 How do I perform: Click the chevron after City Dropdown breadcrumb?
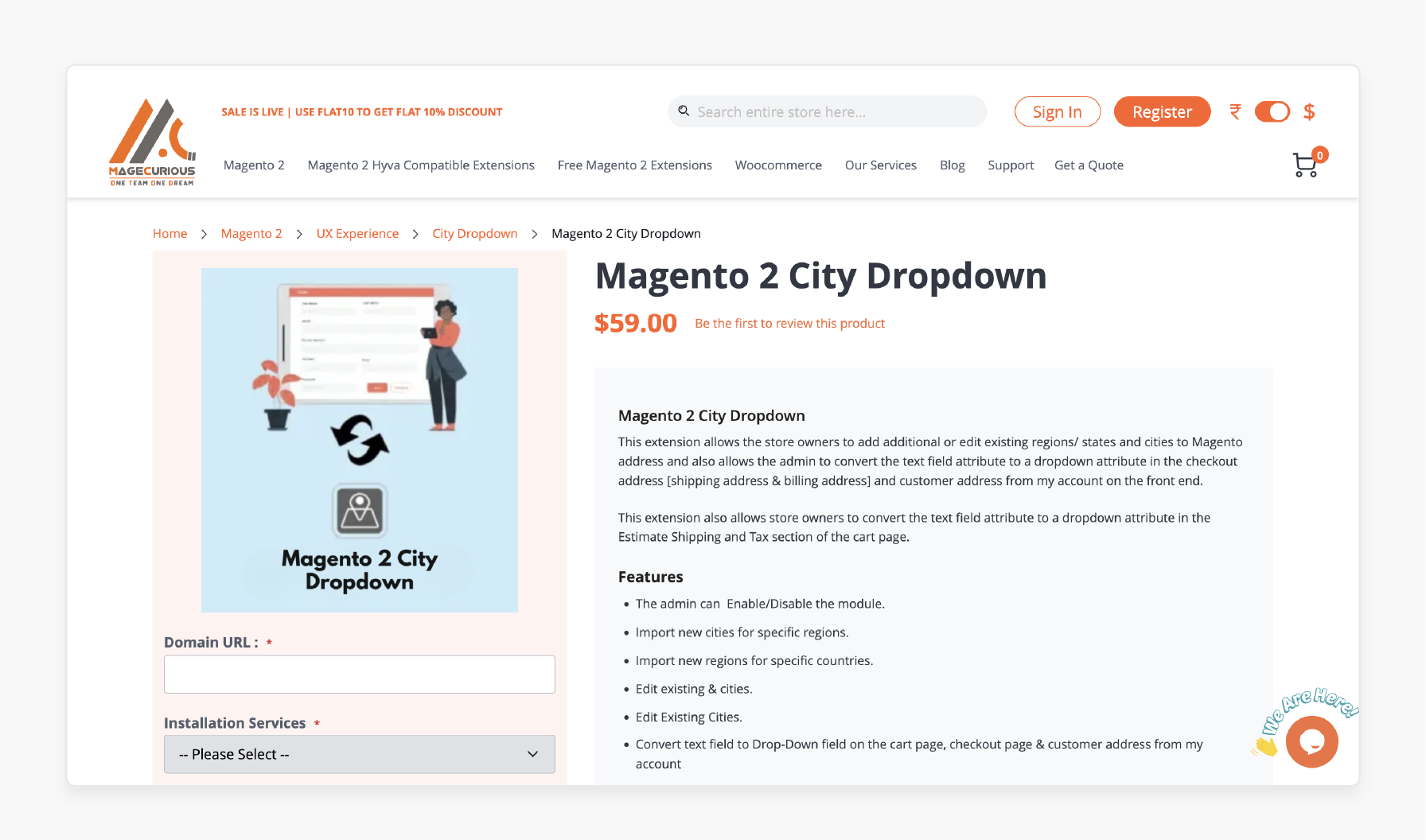click(534, 233)
